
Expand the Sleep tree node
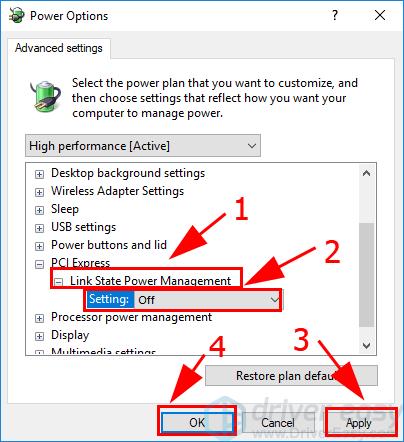(39, 210)
